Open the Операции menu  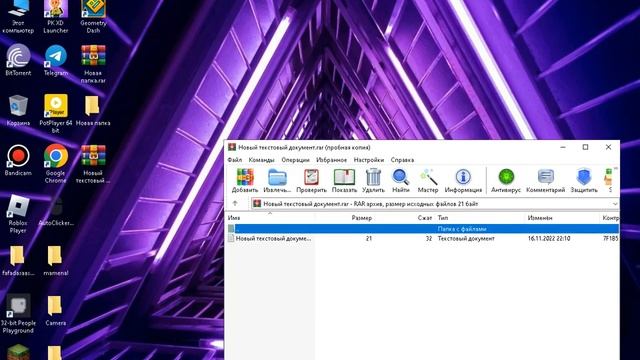click(x=295, y=160)
